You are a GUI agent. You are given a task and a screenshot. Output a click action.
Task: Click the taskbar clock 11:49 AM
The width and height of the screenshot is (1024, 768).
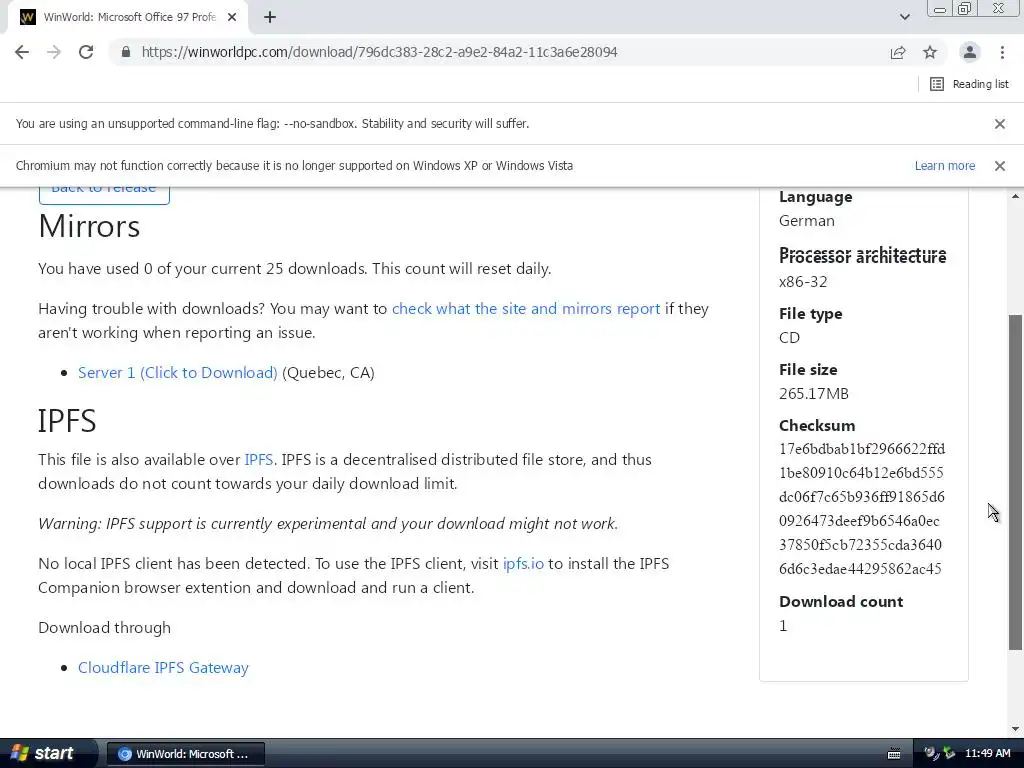click(x=987, y=754)
